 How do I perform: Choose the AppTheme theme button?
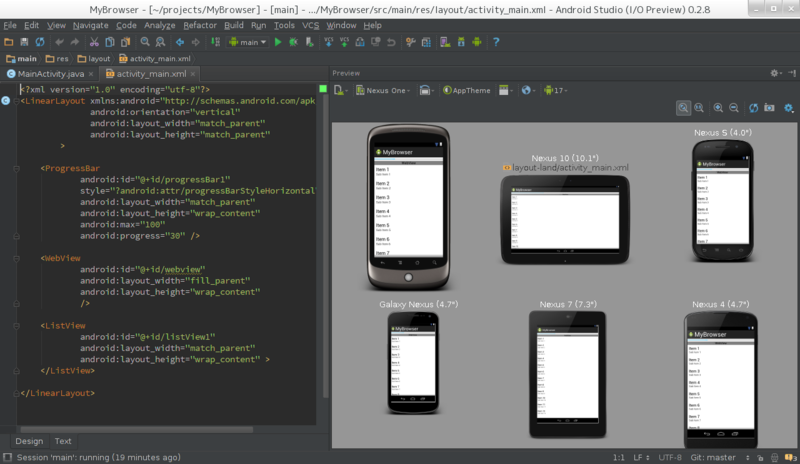pyautogui.click(x=467, y=90)
